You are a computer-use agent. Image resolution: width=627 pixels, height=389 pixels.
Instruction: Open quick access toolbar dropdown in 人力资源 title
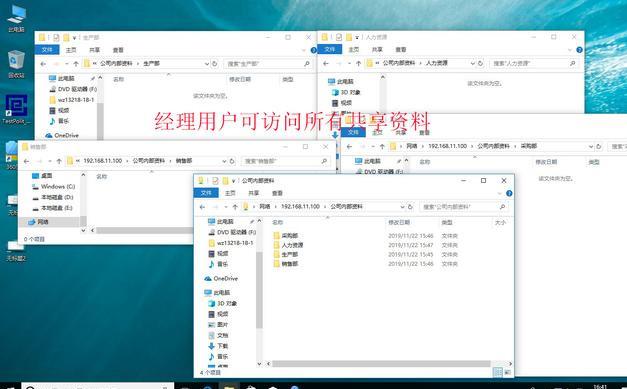pyautogui.click(x=357, y=37)
